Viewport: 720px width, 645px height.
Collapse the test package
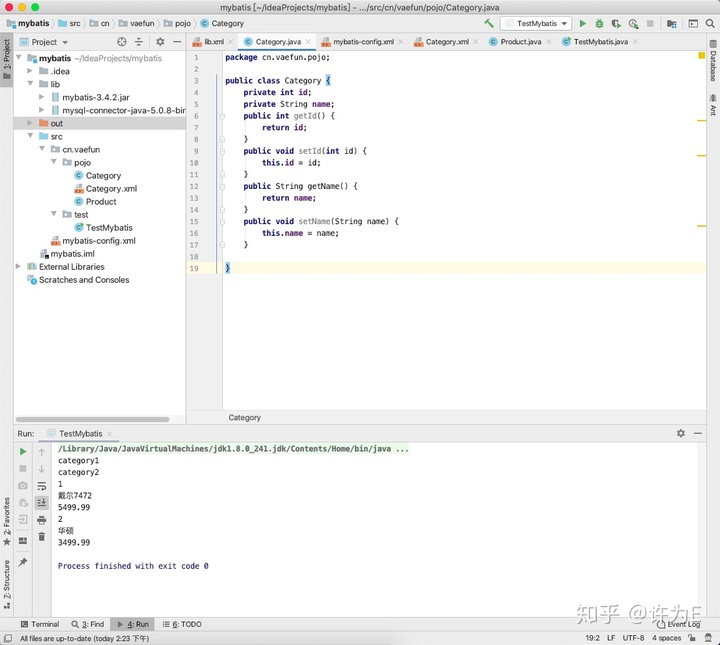pyautogui.click(x=54, y=214)
